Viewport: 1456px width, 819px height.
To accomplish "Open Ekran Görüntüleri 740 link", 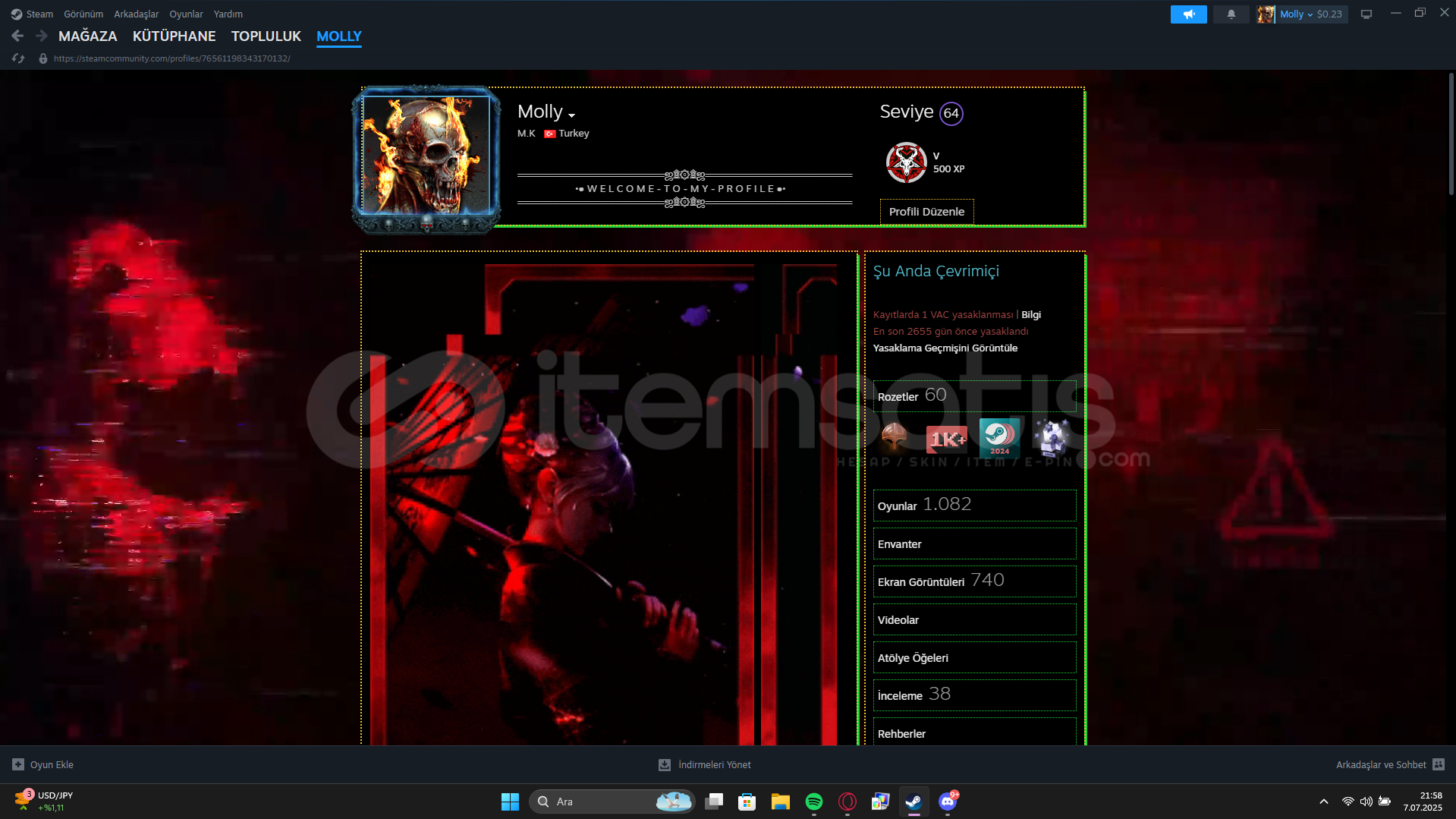I will pyautogui.click(x=974, y=581).
